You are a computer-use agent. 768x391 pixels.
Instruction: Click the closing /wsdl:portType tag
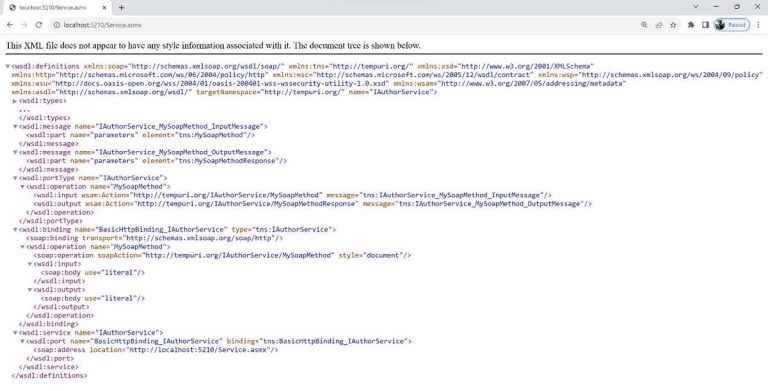(x=50, y=221)
